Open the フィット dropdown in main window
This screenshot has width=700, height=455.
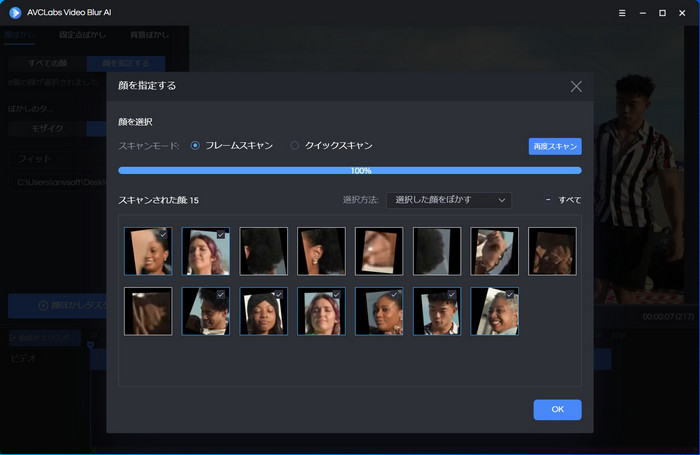58,159
